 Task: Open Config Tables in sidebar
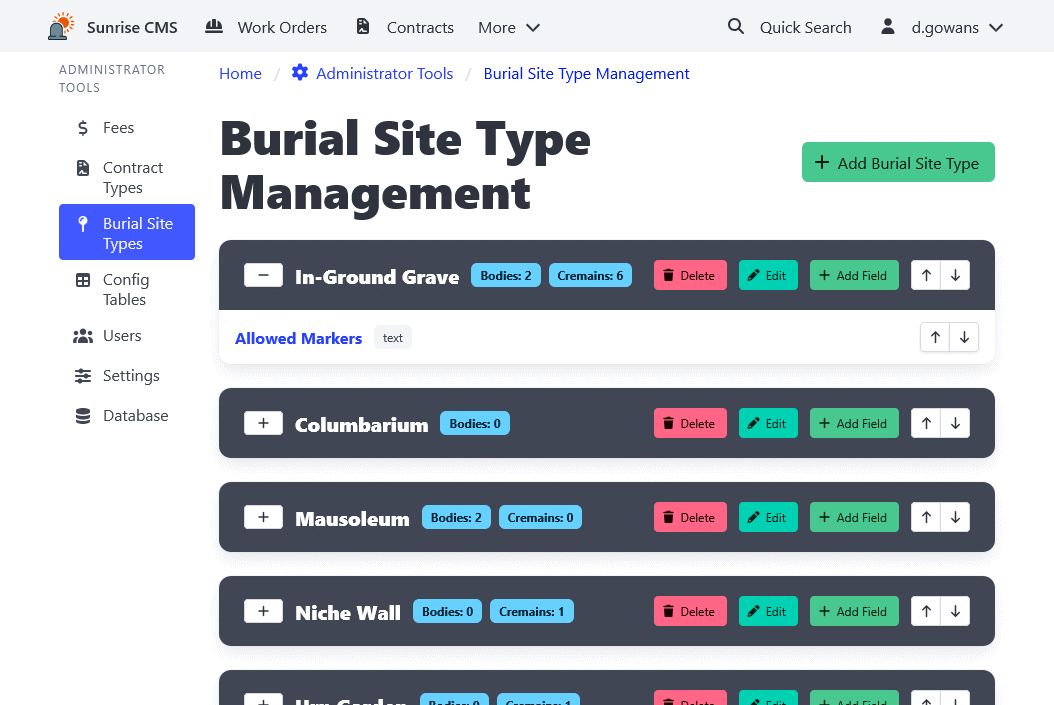127,289
